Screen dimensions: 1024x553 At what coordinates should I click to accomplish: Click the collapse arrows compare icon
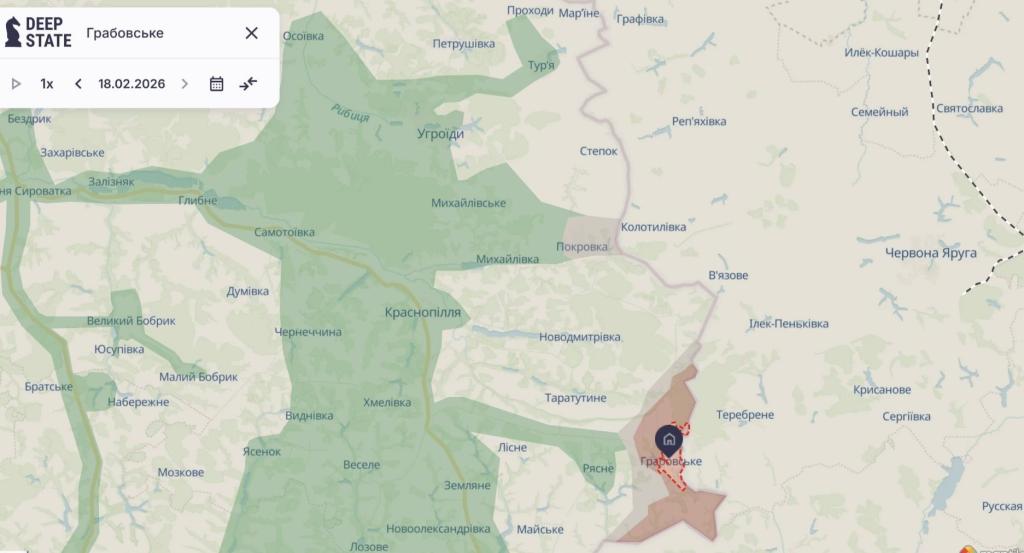[248, 84]
